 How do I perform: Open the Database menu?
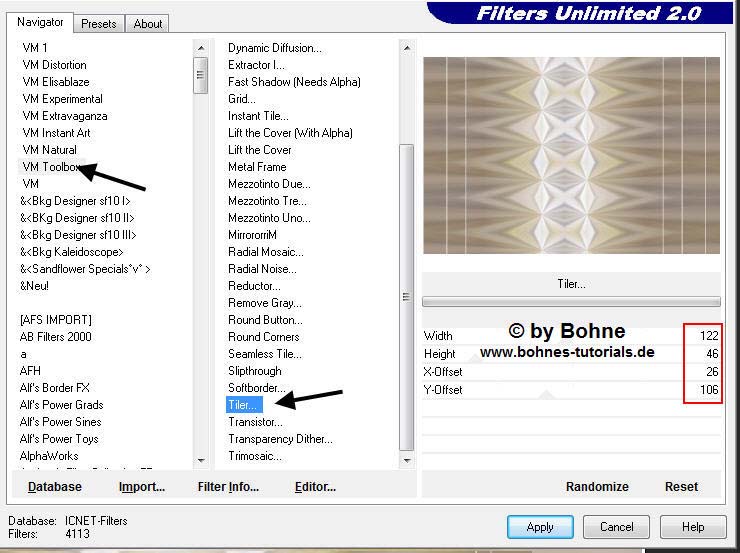pos(55,487)
